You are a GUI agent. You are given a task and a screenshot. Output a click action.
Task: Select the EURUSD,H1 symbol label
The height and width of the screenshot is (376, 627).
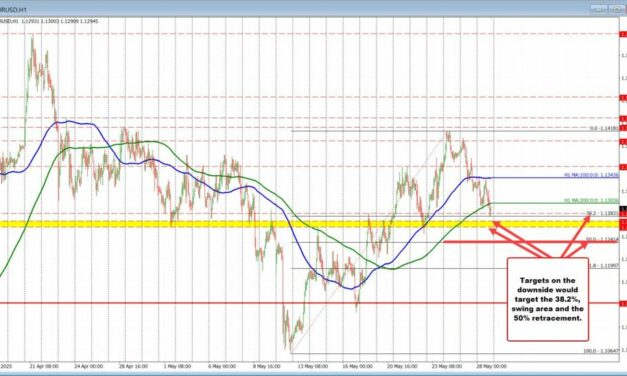(9, 21)
